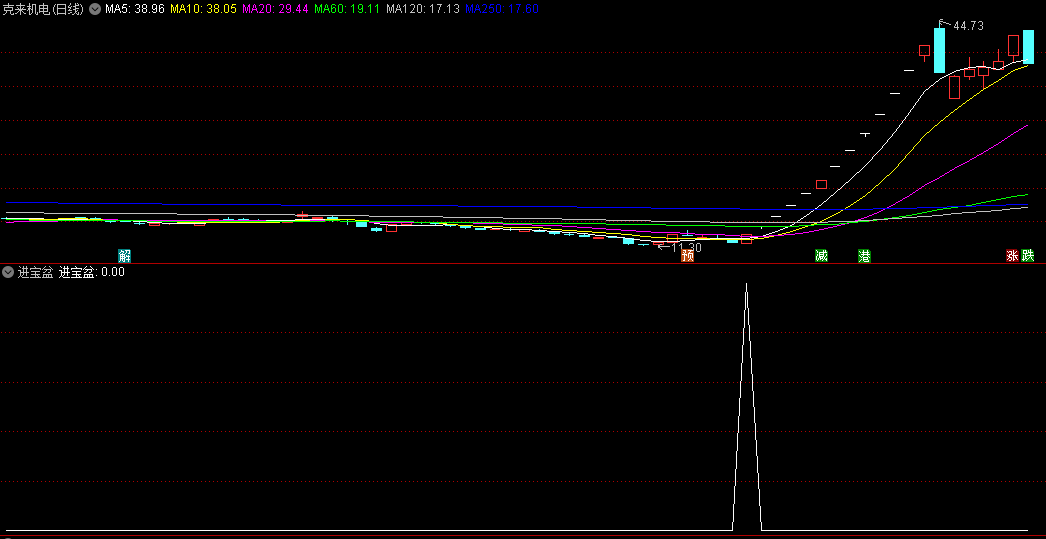
Task: Open the dropdown arrow next to 克来机电(日线)
Action: point(95,9)
